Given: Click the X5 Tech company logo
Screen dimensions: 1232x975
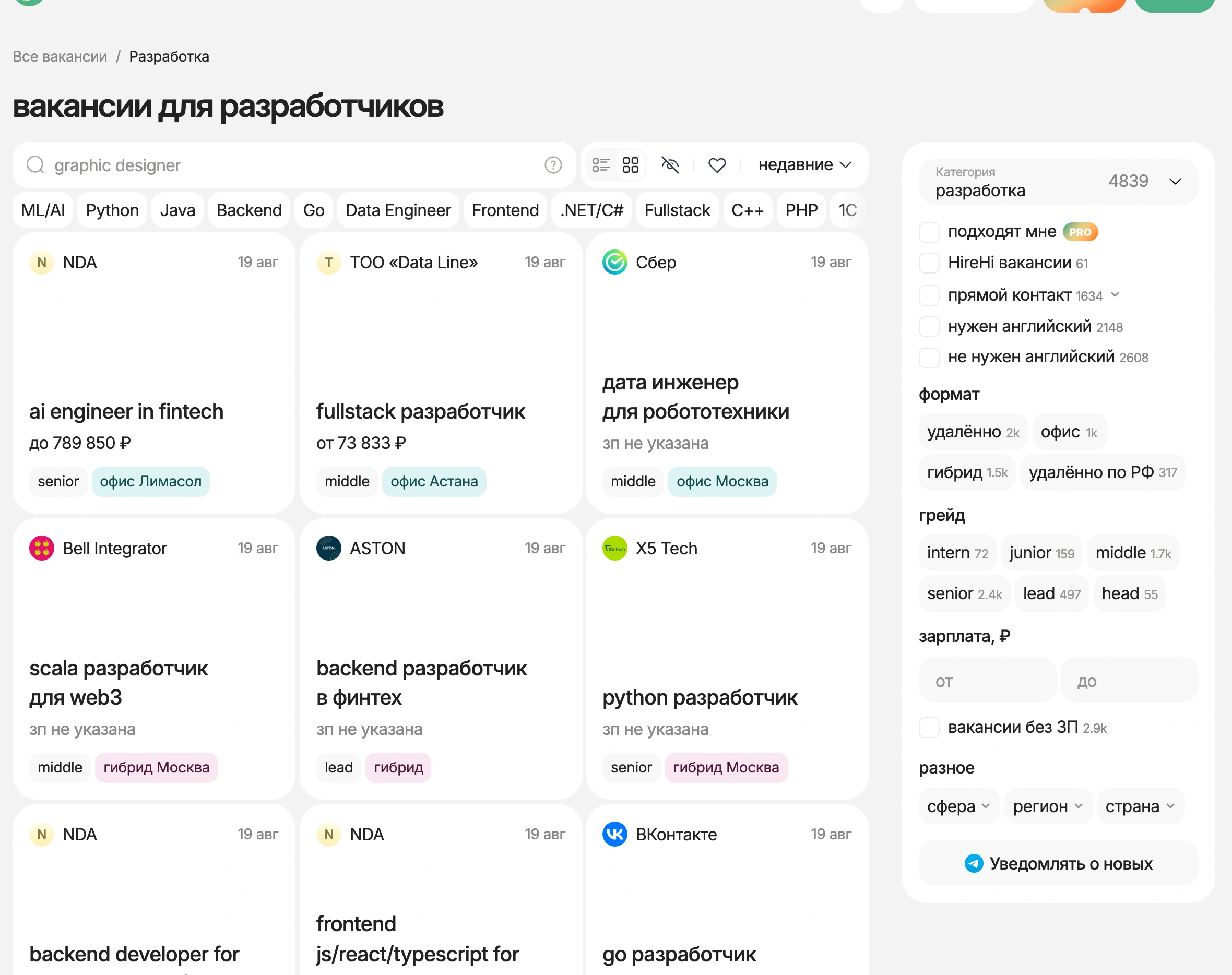Looking at the screenshot, I should pyautogui.click(x=614, y=548).
